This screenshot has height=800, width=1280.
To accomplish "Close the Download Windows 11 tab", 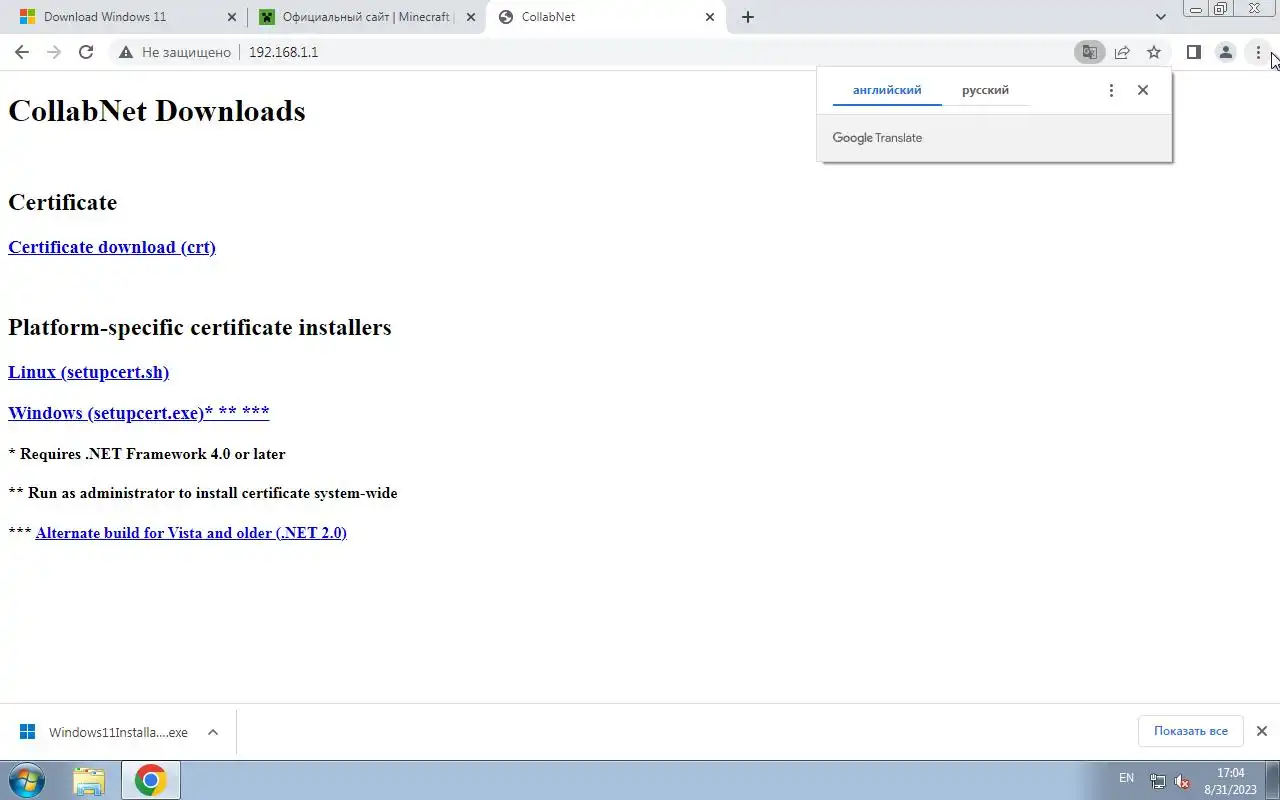I will (232, 17).
